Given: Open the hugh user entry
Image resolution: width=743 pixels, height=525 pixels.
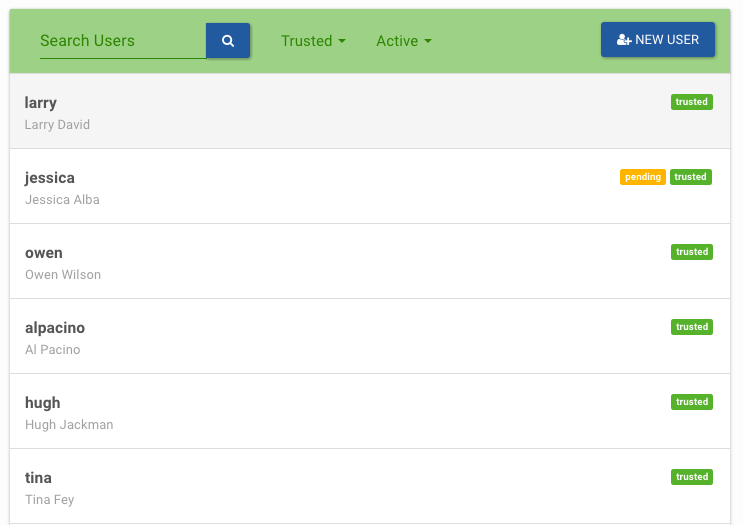Looking at the screenshot, I should (370, 411).
